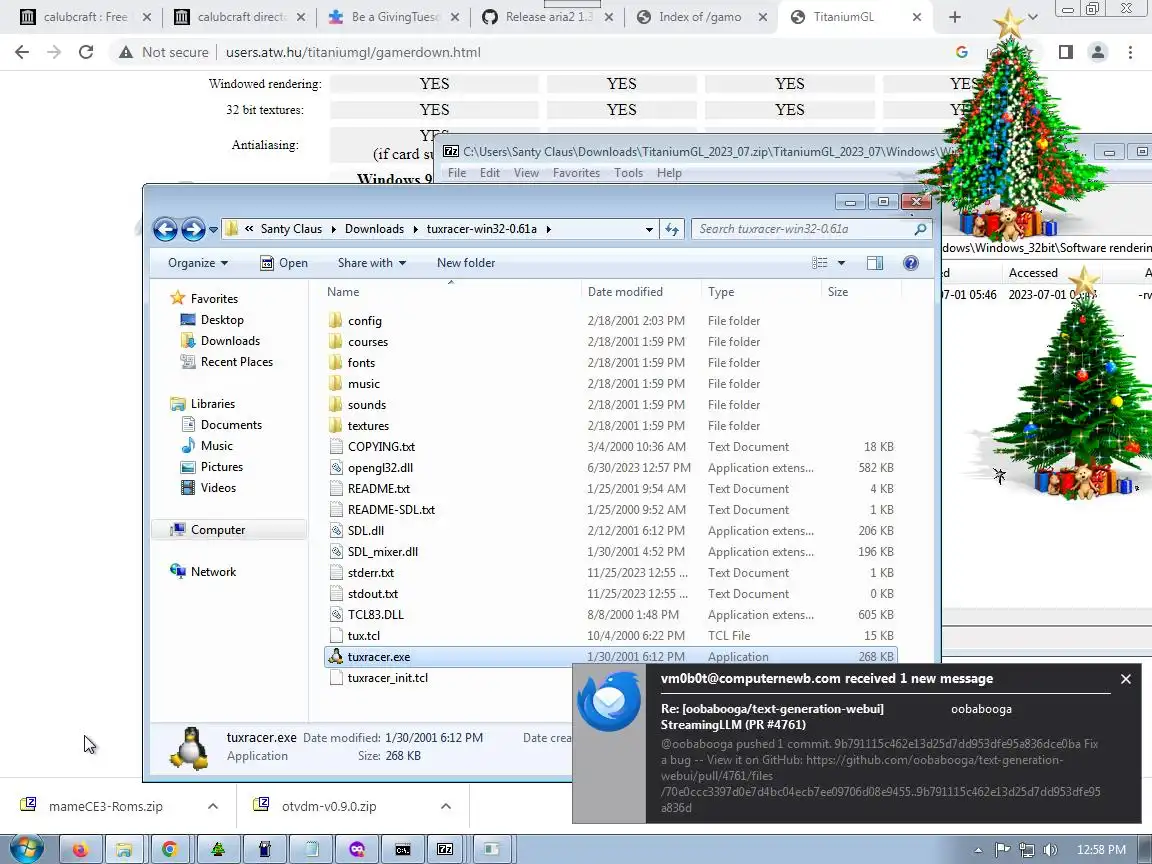Click the Open toolbar button
The height and width of the screenshot is (864, 1152).
point(284,263)
